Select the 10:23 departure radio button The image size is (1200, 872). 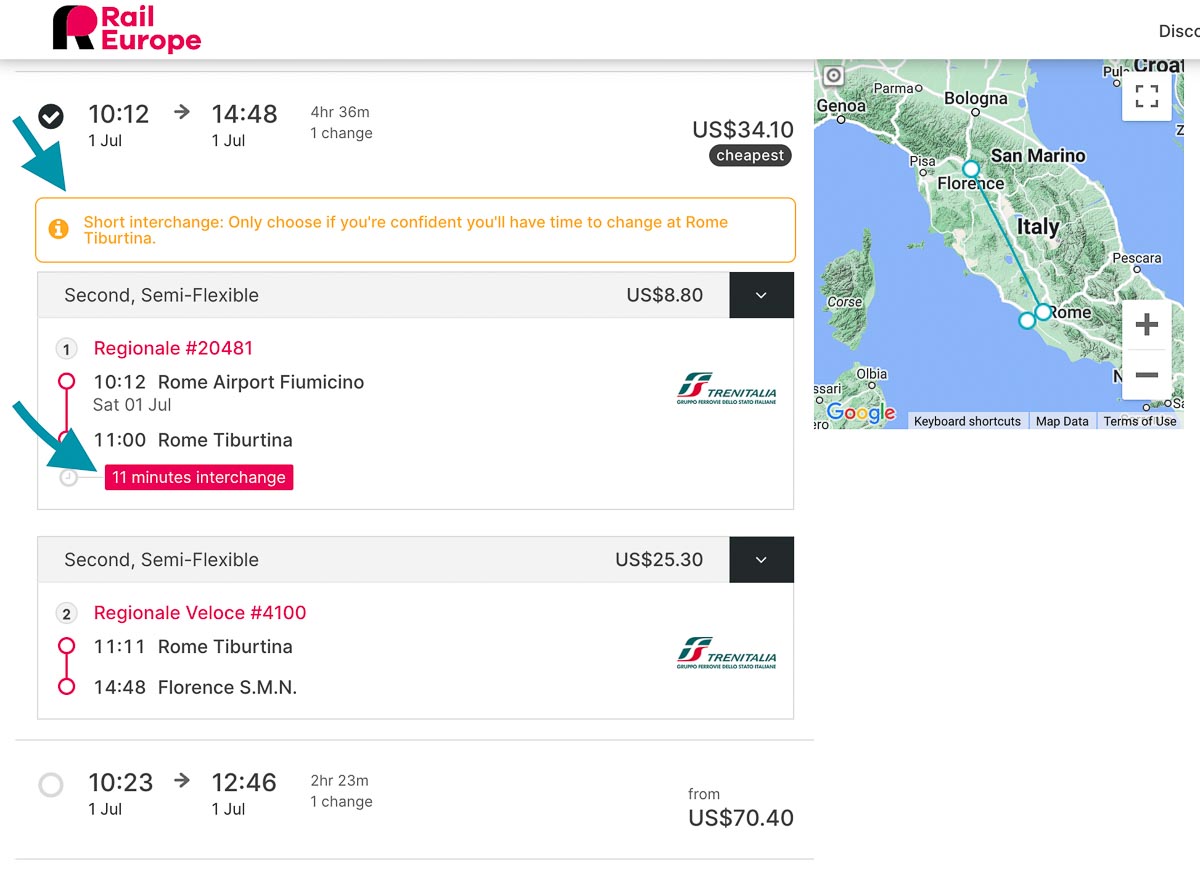tap(51, 785)
